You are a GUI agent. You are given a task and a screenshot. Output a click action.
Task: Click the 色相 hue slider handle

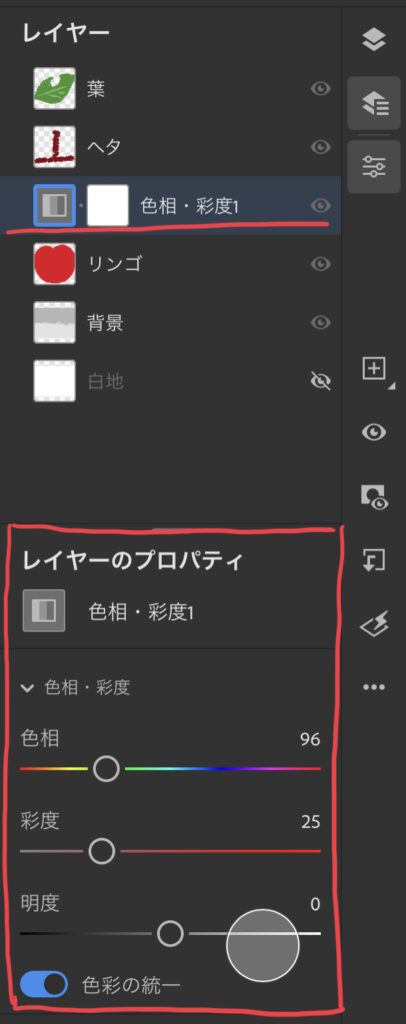[x=106, y=769]
